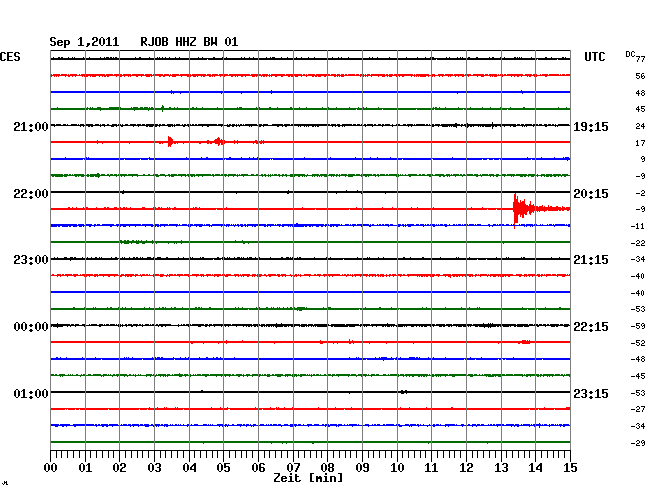Click the DC offset value '-59'
650x494 pixels.
pos(638,326)
